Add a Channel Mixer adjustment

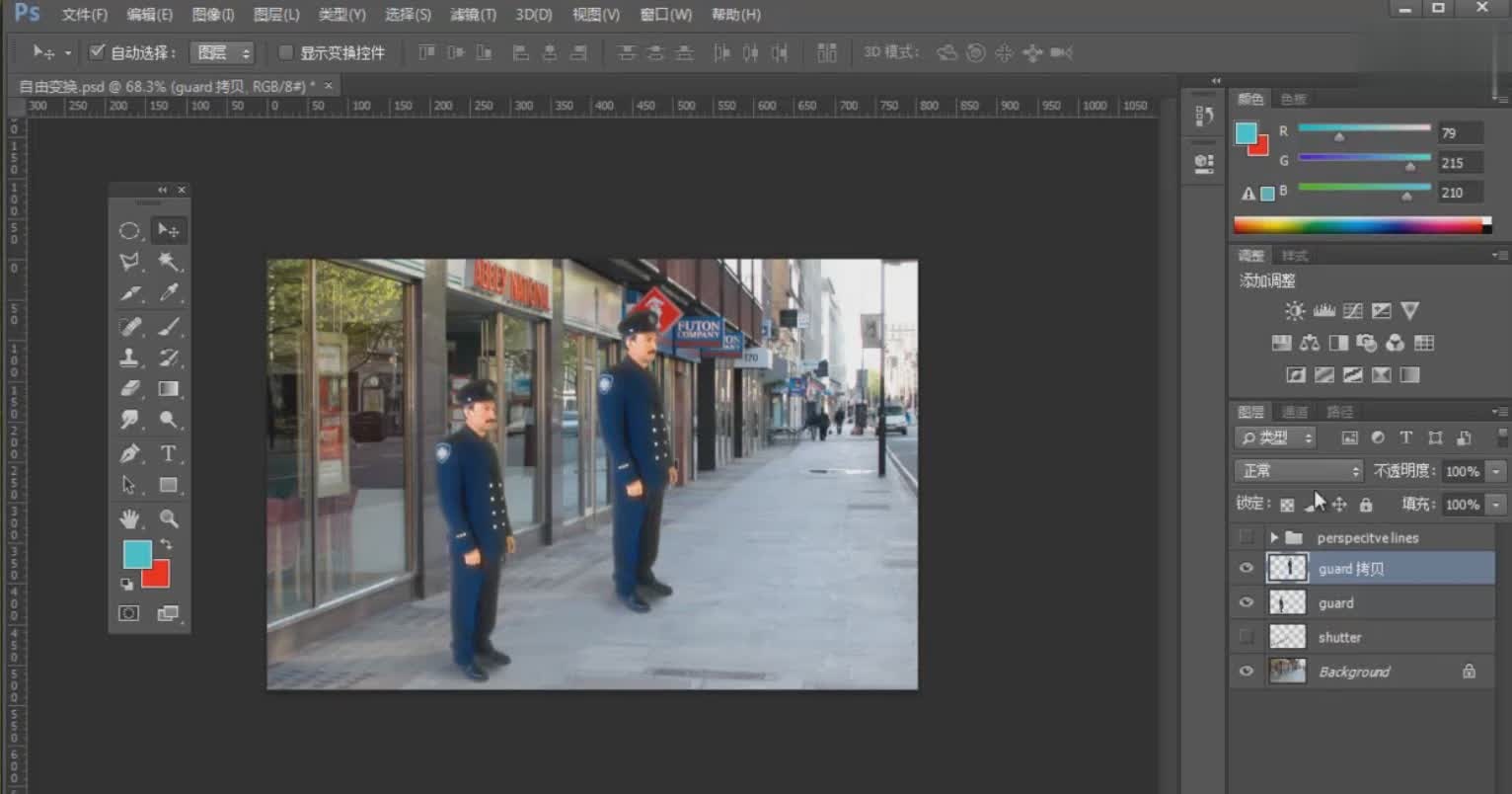click(1395, 344)
